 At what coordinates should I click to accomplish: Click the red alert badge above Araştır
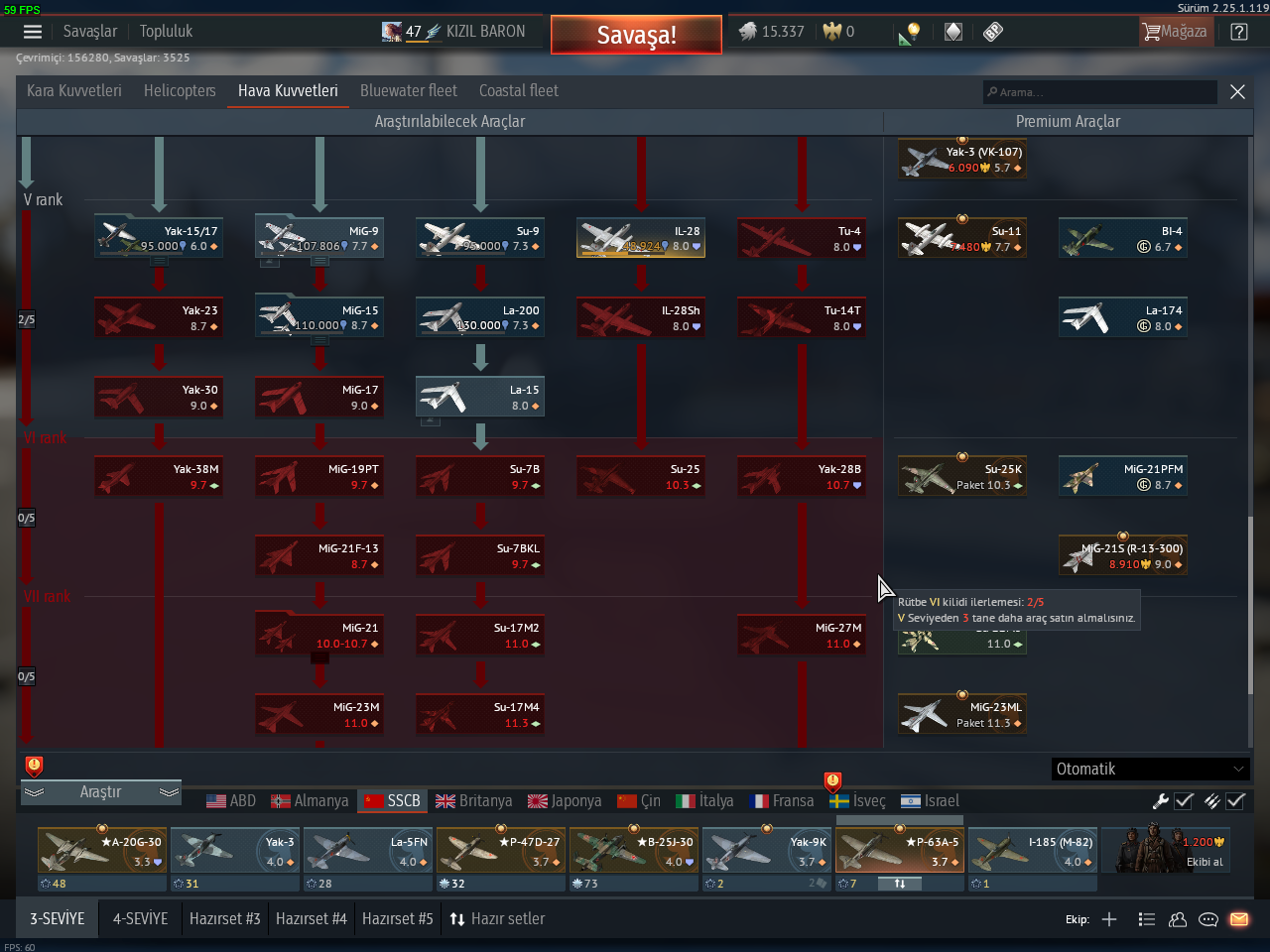click(34, 766)
